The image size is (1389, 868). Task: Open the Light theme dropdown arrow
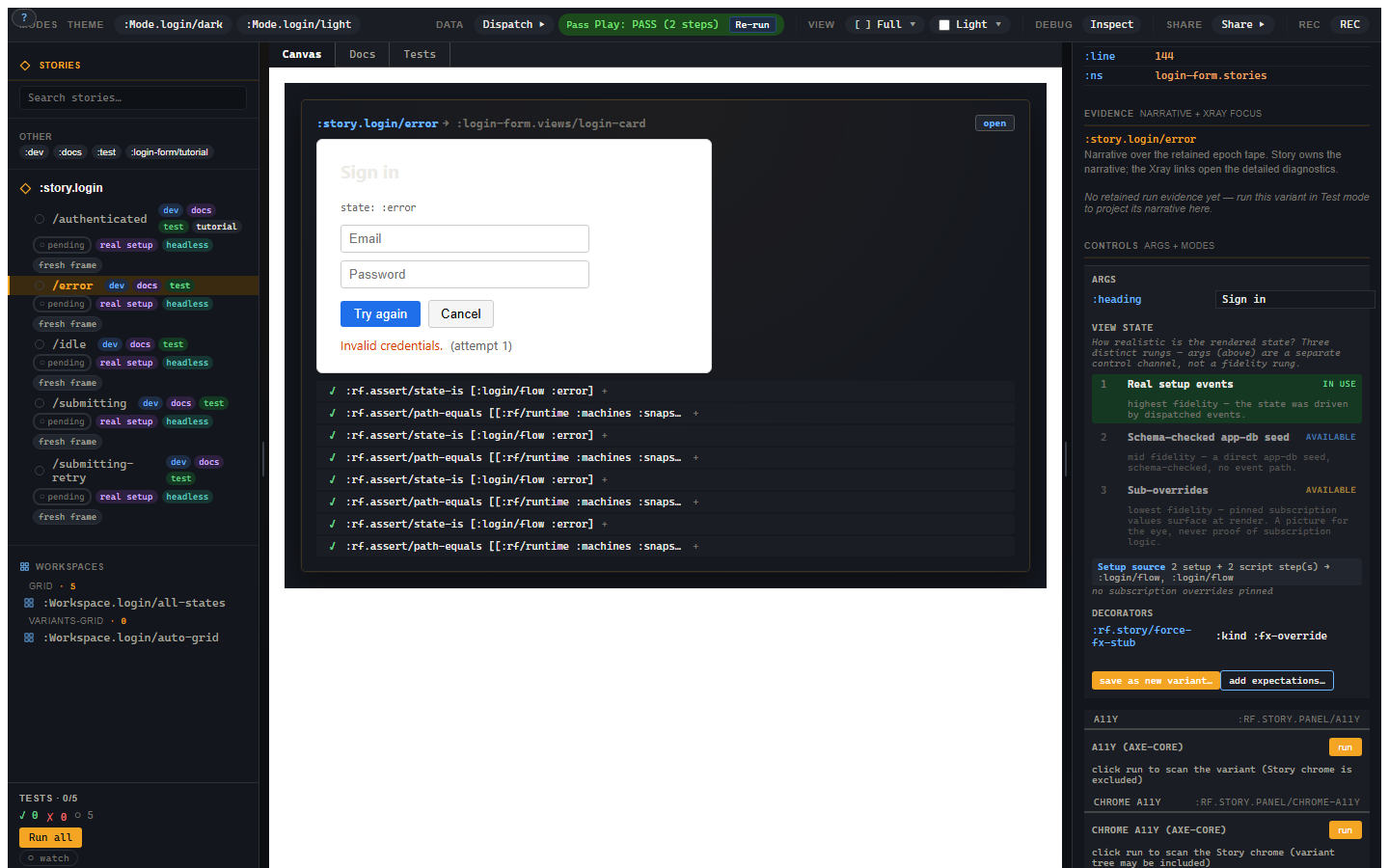pos(998,24)
